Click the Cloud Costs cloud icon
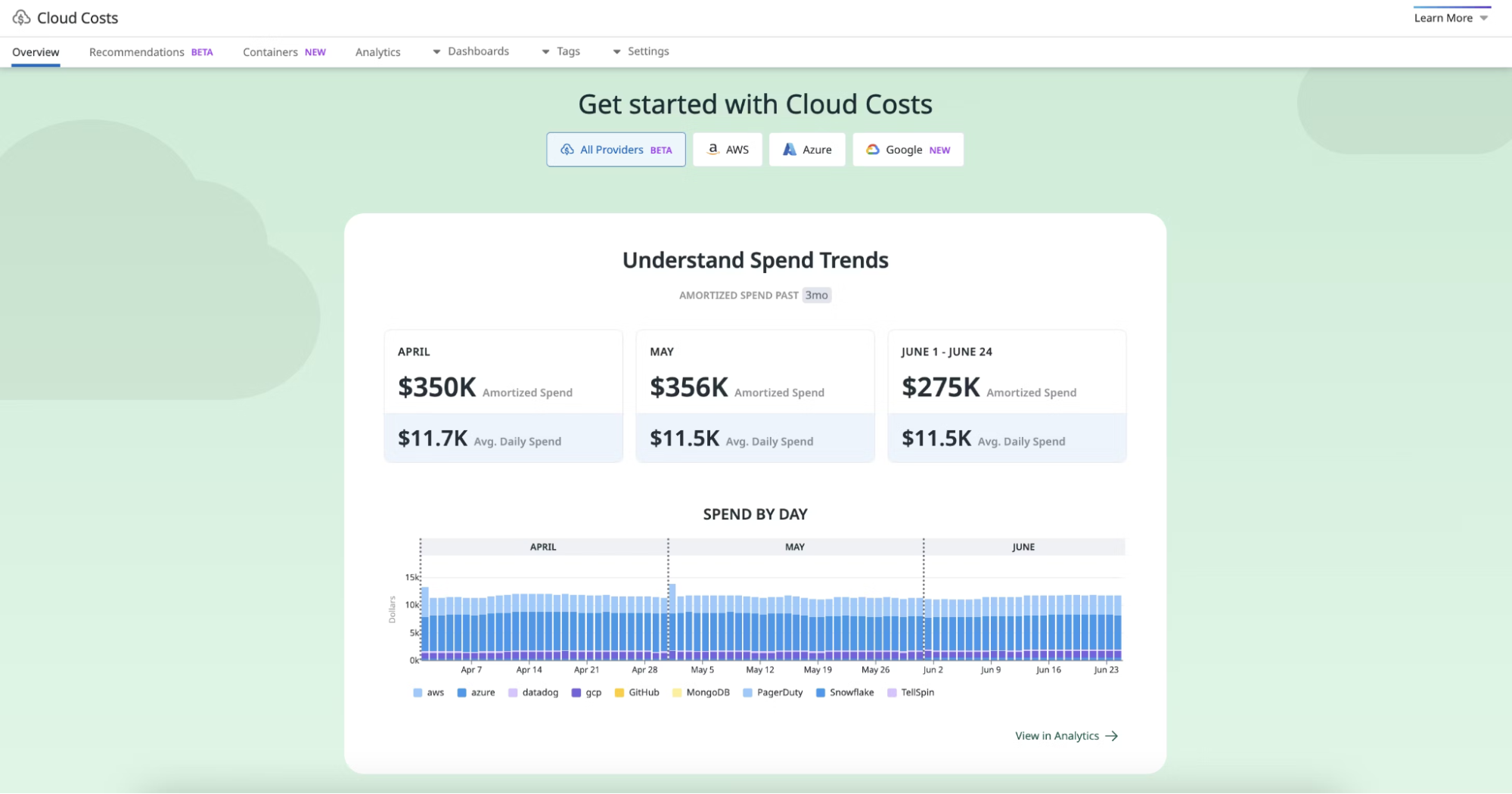 [x=21, y=17]
